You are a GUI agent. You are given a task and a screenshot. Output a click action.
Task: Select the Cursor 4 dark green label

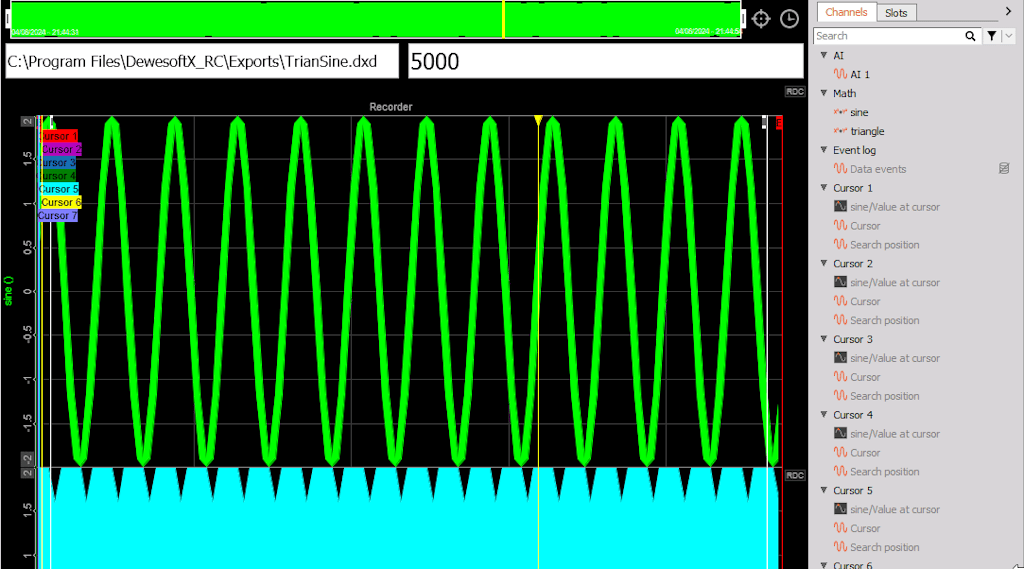click(x=57, y=176)
